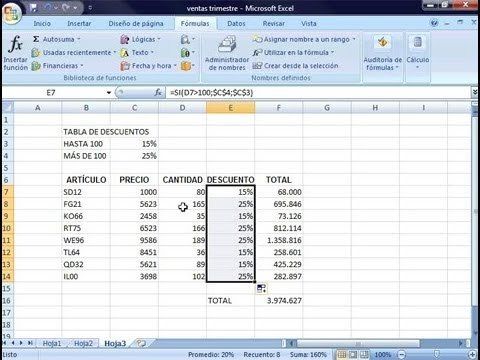Open the Financieras functions library
The image size is (480, 360).
pos(57,66)
